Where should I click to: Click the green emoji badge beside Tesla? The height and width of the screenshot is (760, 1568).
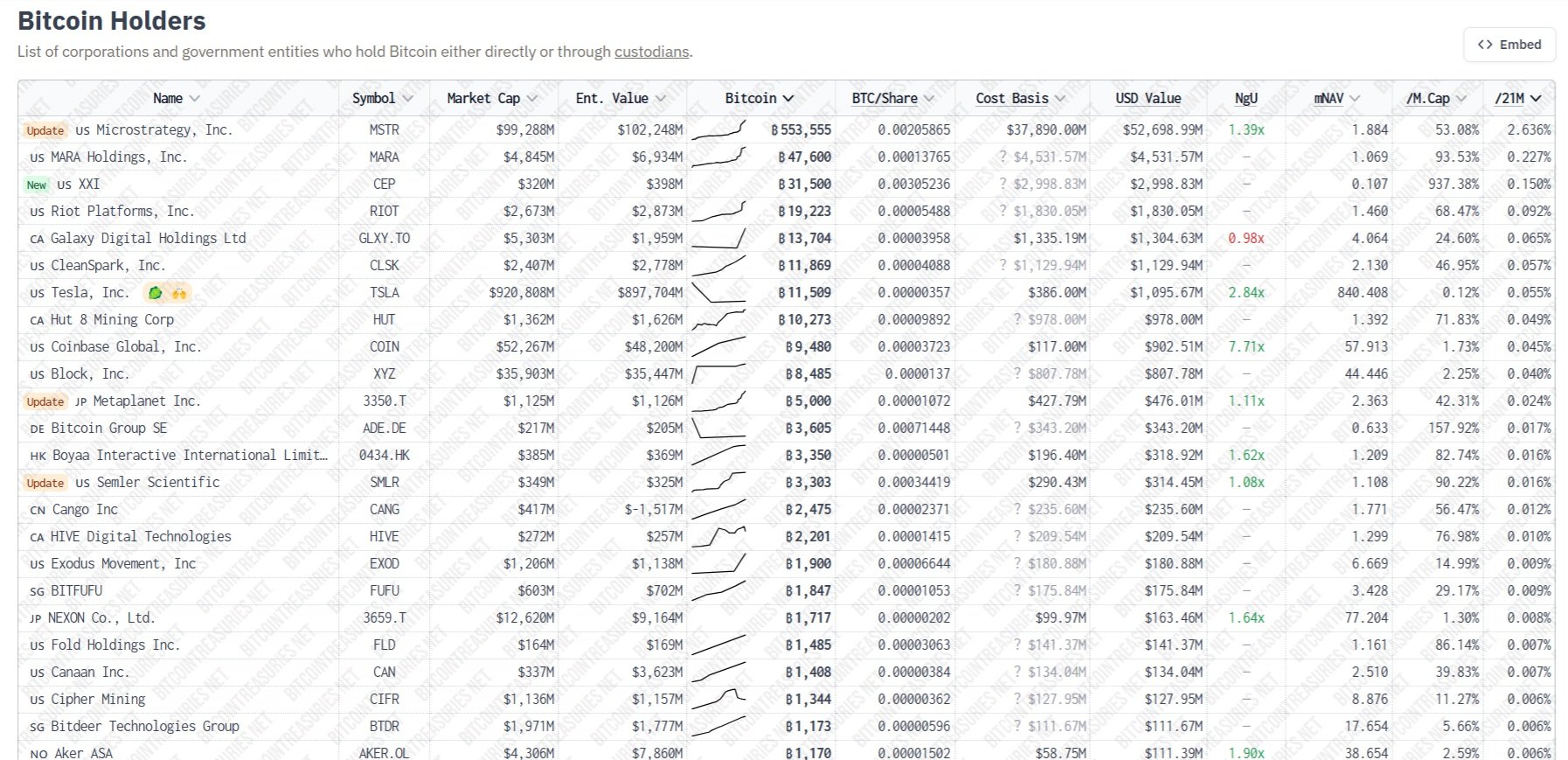point(155,293)
